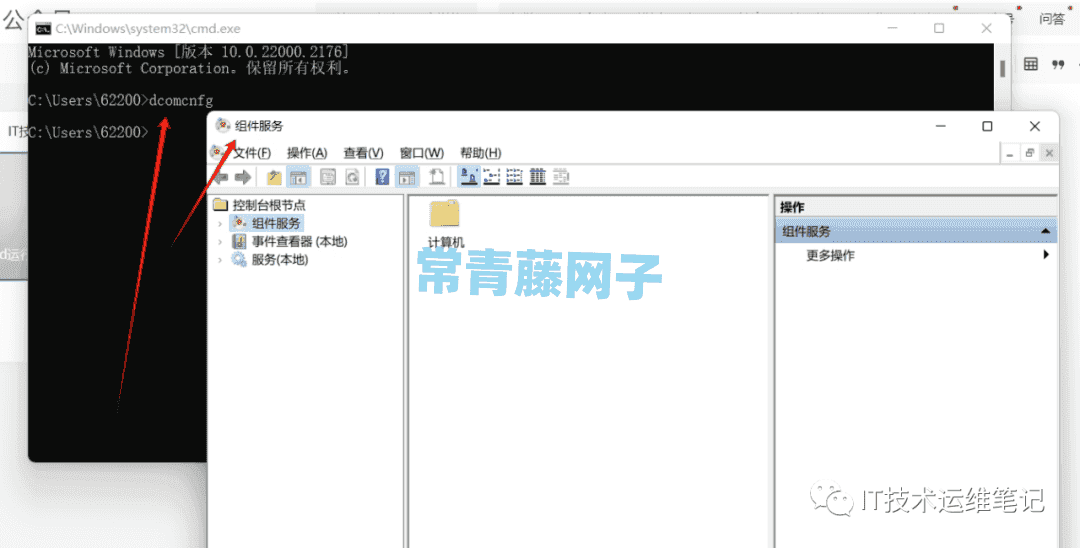This screenshot has height=548, width=1080.
Task: Open the 帮助(H) menu
Action: click(480, 153)
